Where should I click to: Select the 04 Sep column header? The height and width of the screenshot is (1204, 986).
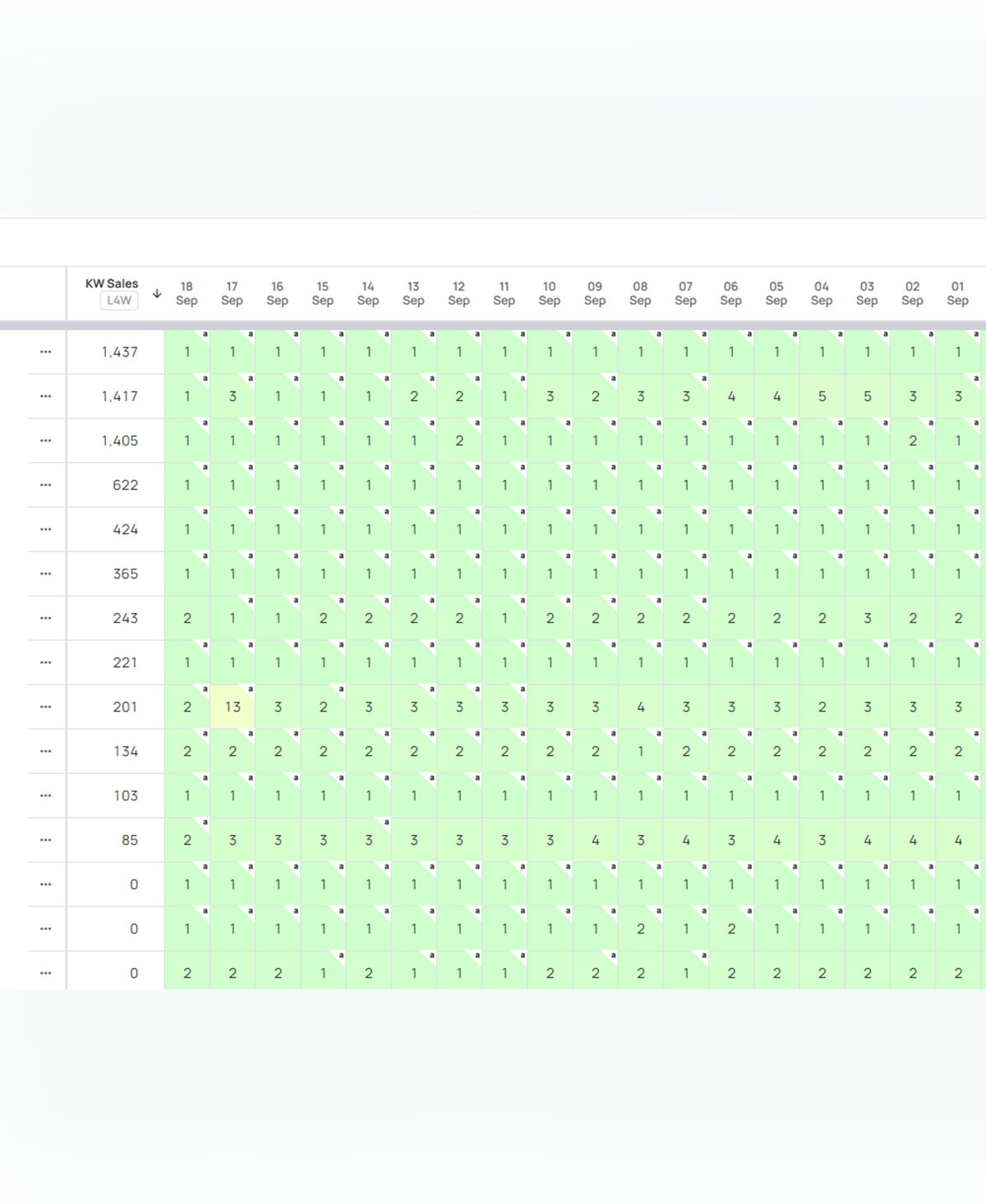click(x=822, y=293)
